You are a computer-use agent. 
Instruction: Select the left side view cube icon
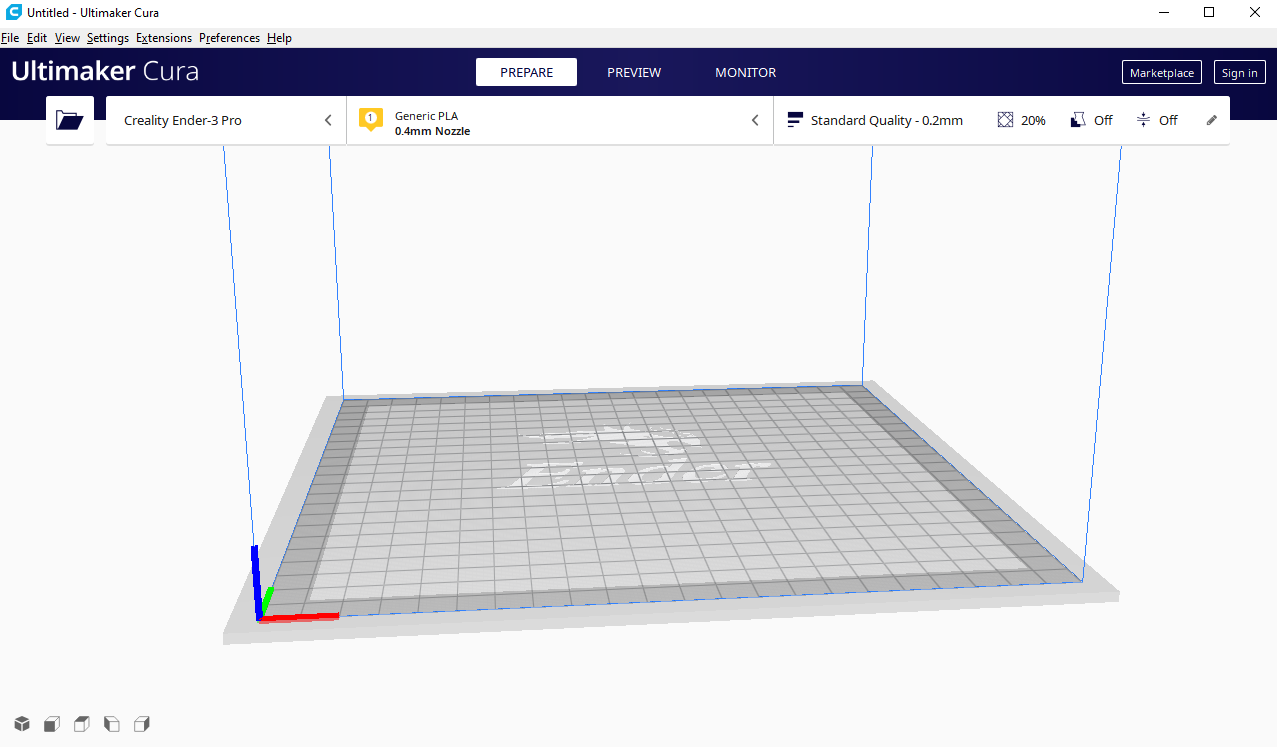tap(112, 724)
